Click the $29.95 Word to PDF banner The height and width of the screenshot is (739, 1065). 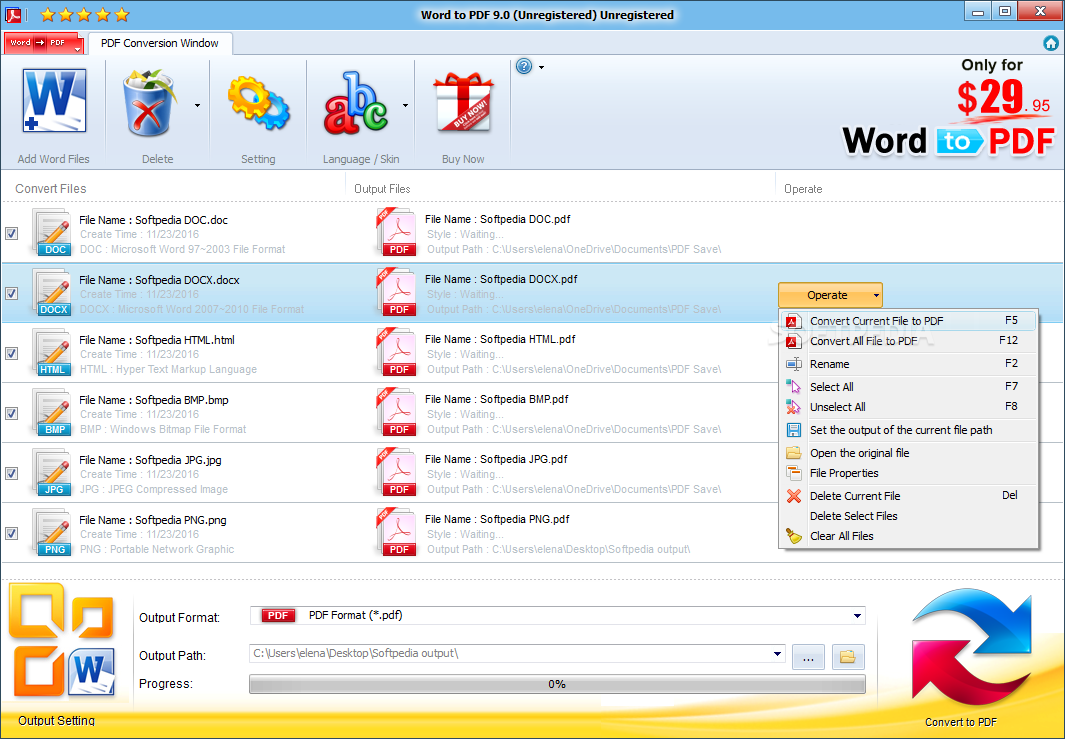pyautogui.click(x=948, y=107)
